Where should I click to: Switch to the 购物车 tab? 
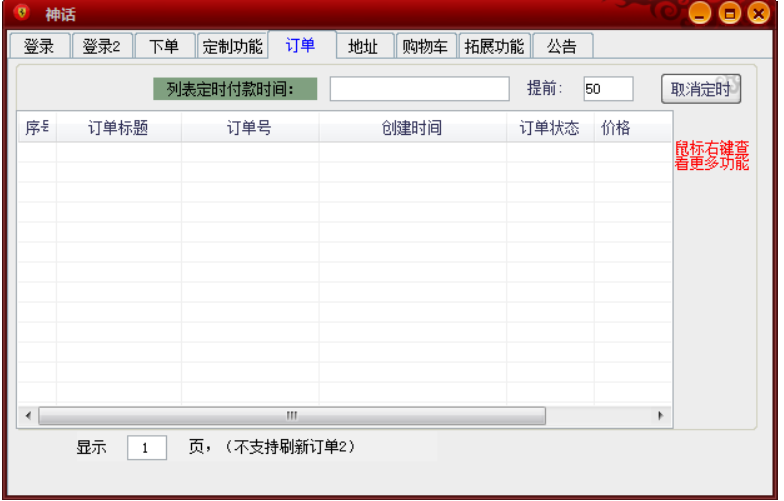coord(426,46)
